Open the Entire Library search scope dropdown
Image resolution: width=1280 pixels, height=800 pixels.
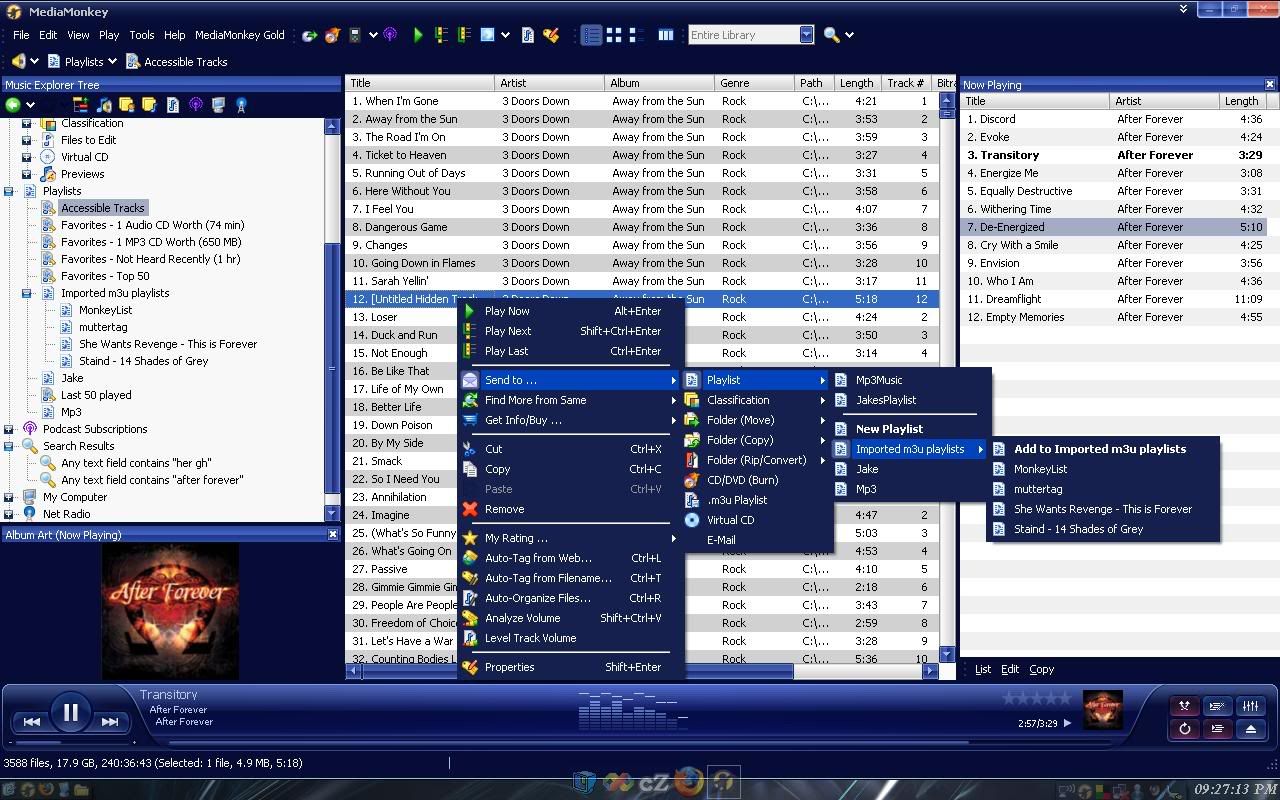(806, 35)
